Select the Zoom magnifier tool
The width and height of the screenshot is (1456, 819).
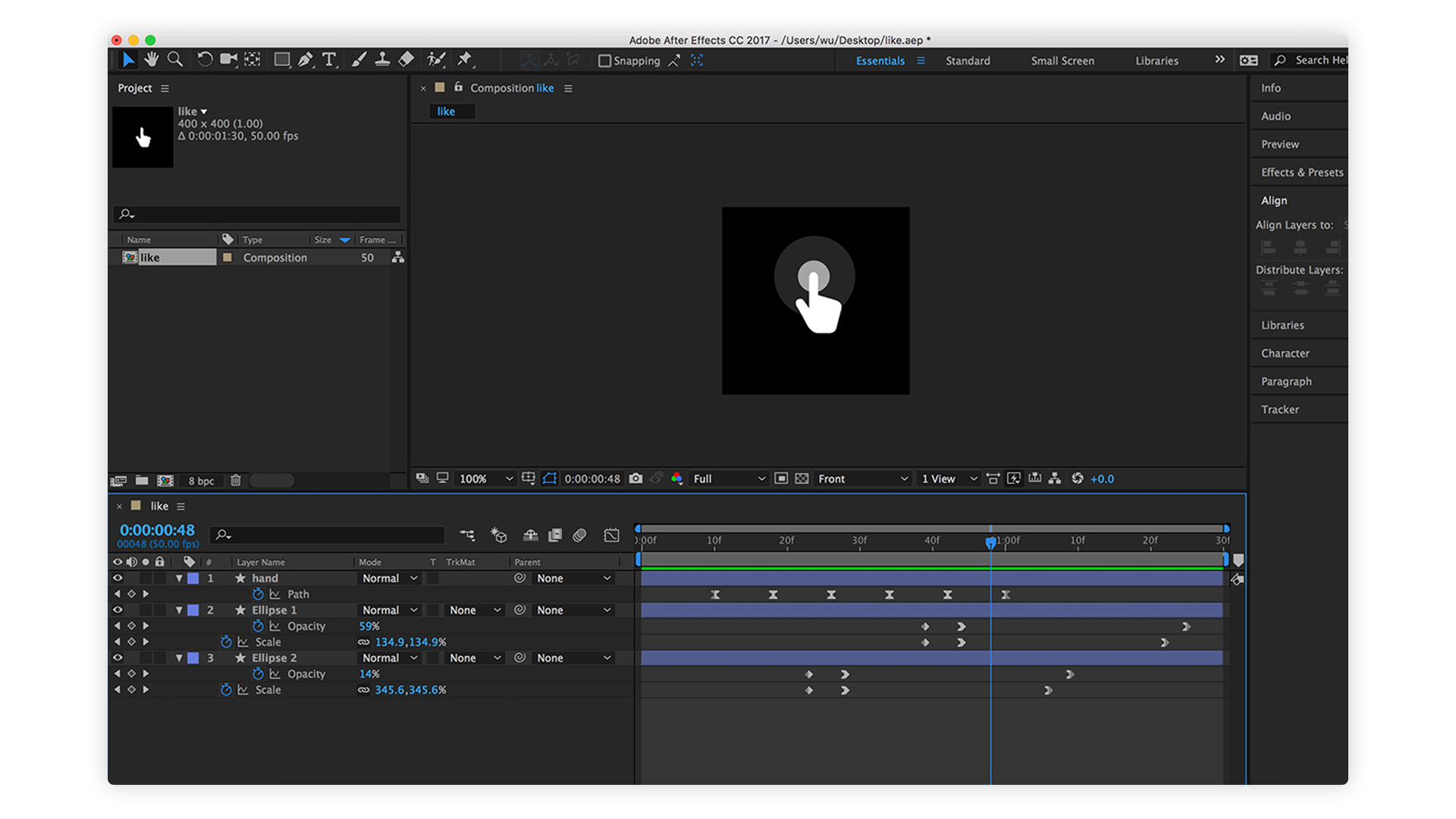175,60
